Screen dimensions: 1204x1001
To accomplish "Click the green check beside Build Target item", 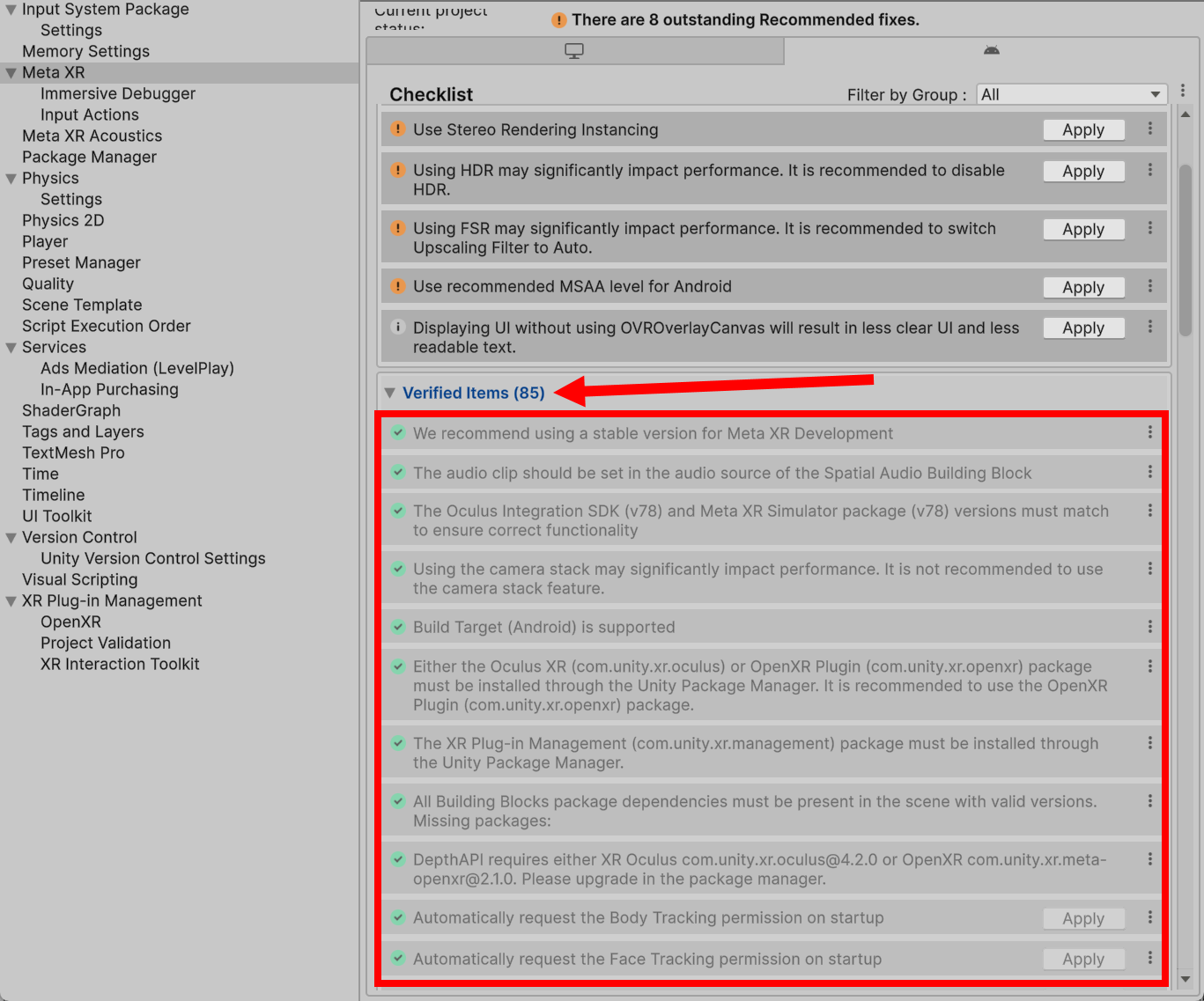I will pyautogui.click(x=398, y=627).
